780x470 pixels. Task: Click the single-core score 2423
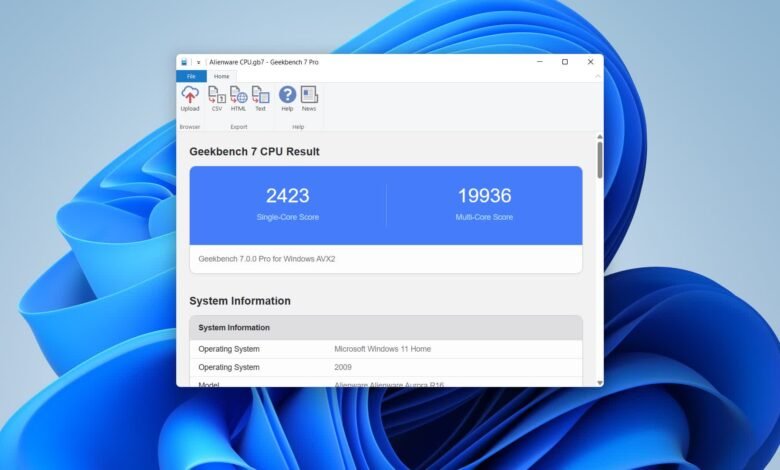288,195
